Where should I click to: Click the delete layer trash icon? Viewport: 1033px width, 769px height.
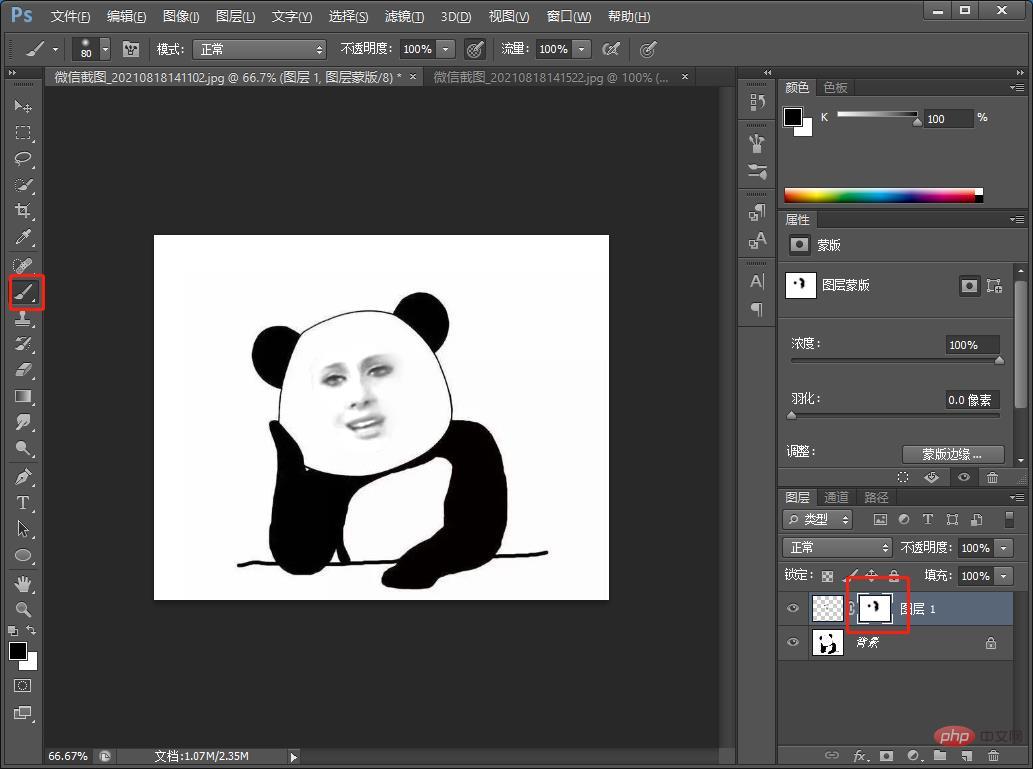pos(992,756)
